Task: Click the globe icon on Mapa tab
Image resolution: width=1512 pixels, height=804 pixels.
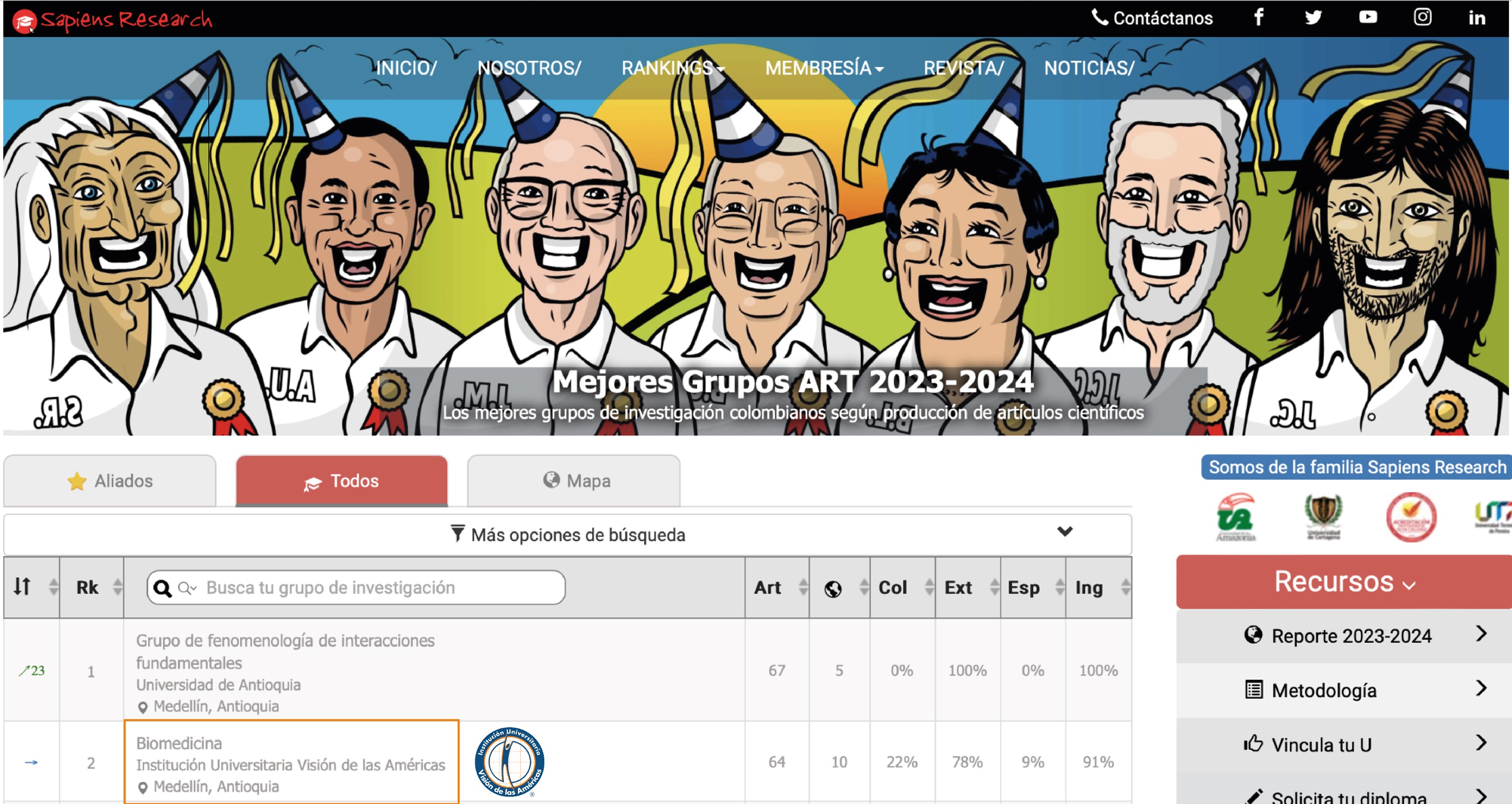Action: click(551, 479)
